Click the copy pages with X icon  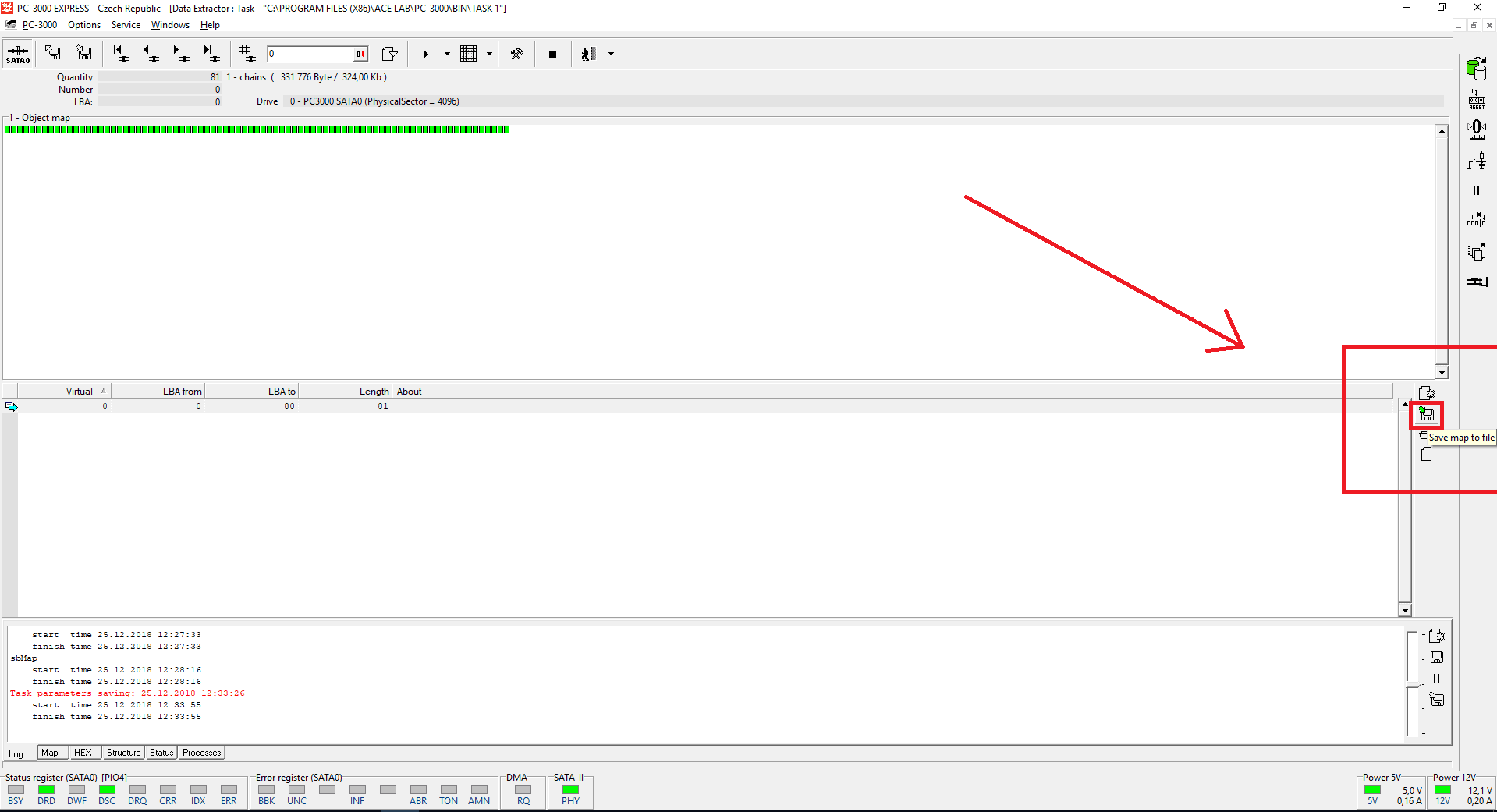point(1476,251)
